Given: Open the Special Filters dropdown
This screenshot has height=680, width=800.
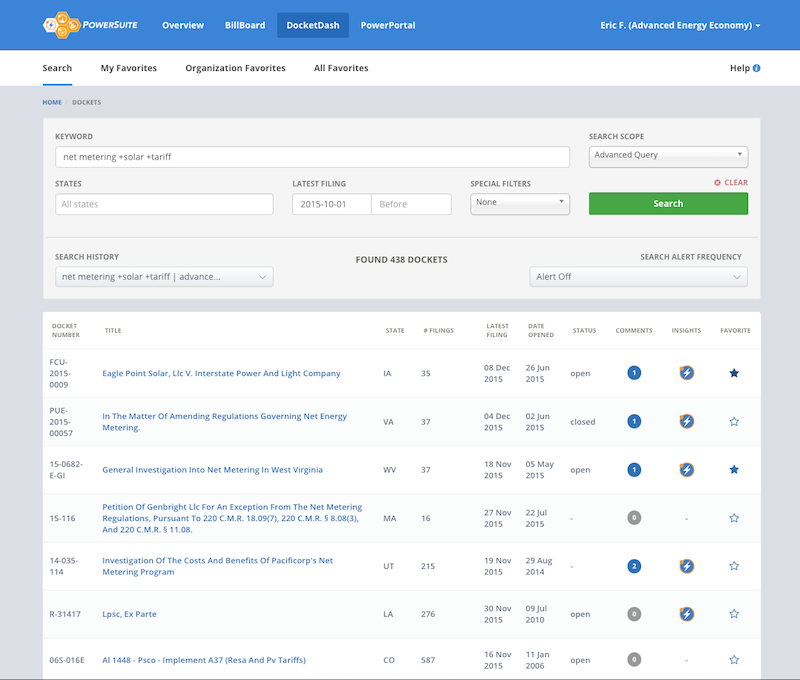Looking at the screenshot, I should (520, 203).
